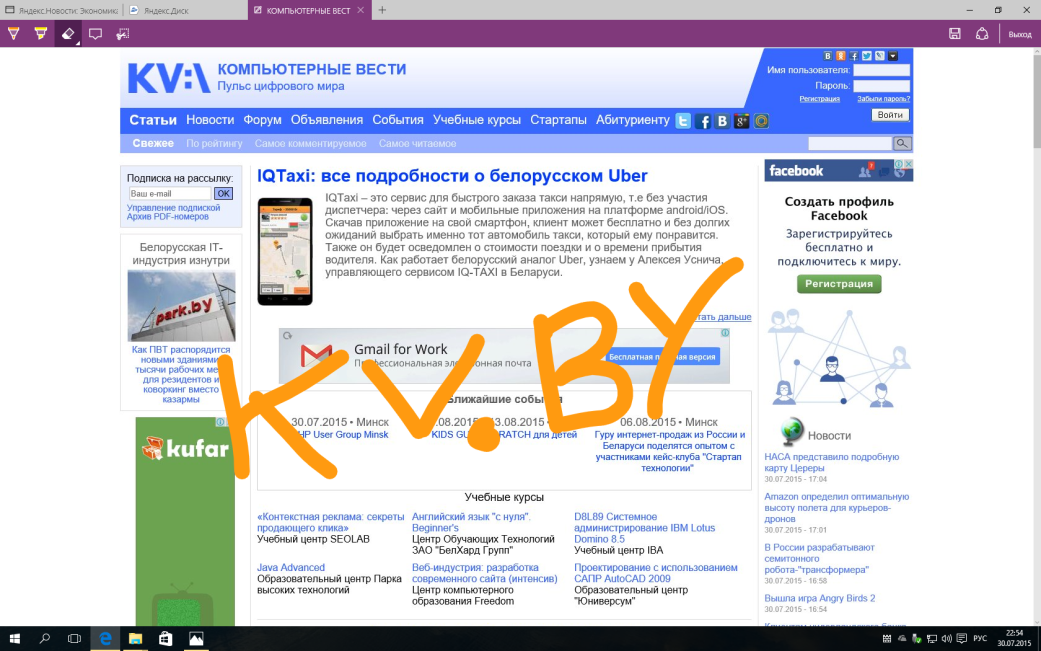Open VK icon in navigation bar
The height and width of the screenshot is (651, 1041).
[x=722, y=121]
